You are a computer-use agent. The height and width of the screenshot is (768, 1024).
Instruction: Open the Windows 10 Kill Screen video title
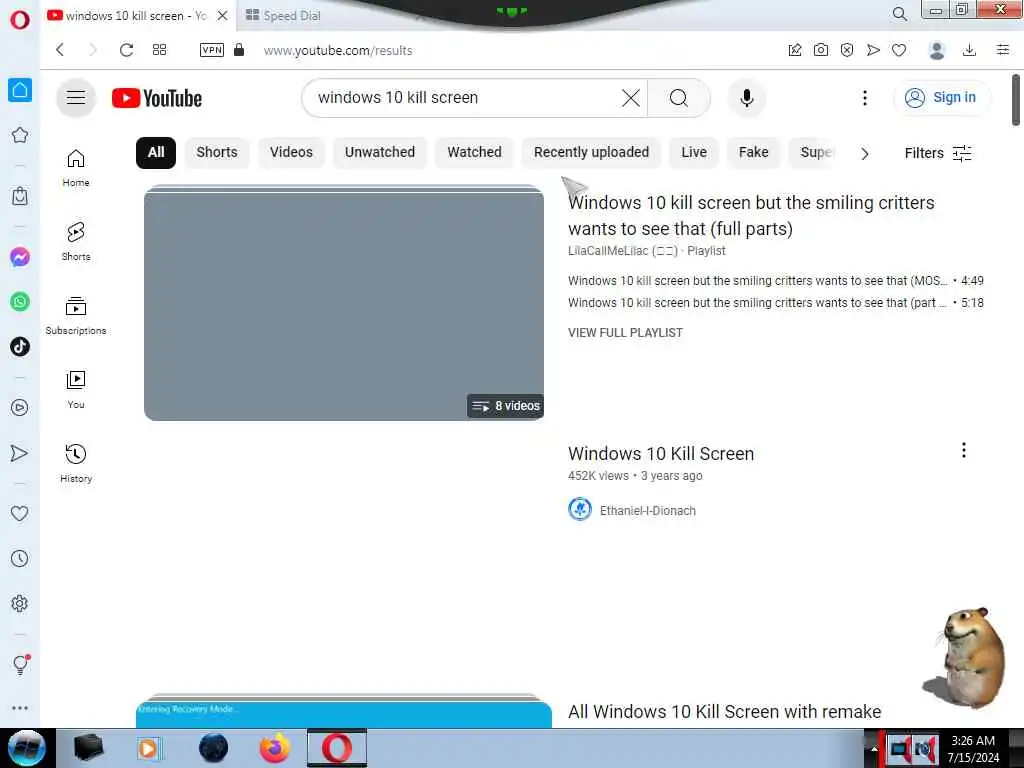(x=661, y=453)
